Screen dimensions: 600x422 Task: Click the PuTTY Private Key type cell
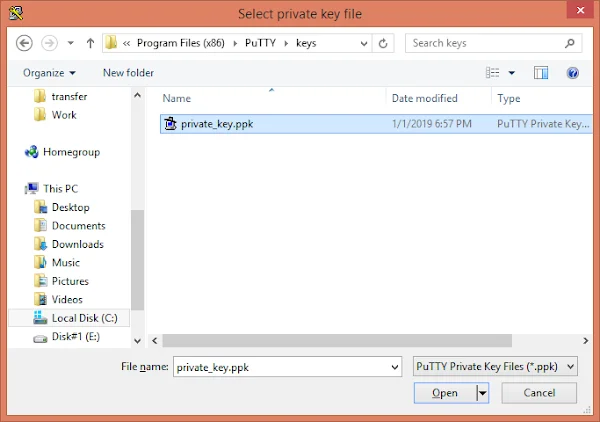tap(543, 124)
